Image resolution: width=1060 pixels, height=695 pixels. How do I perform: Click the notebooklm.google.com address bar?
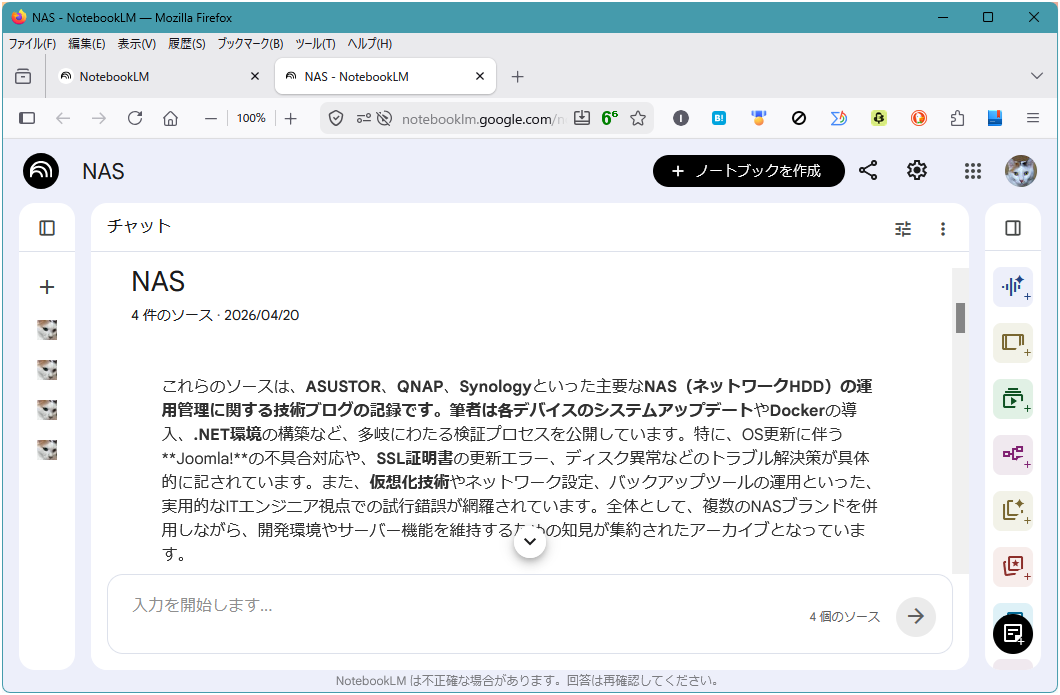481,119
